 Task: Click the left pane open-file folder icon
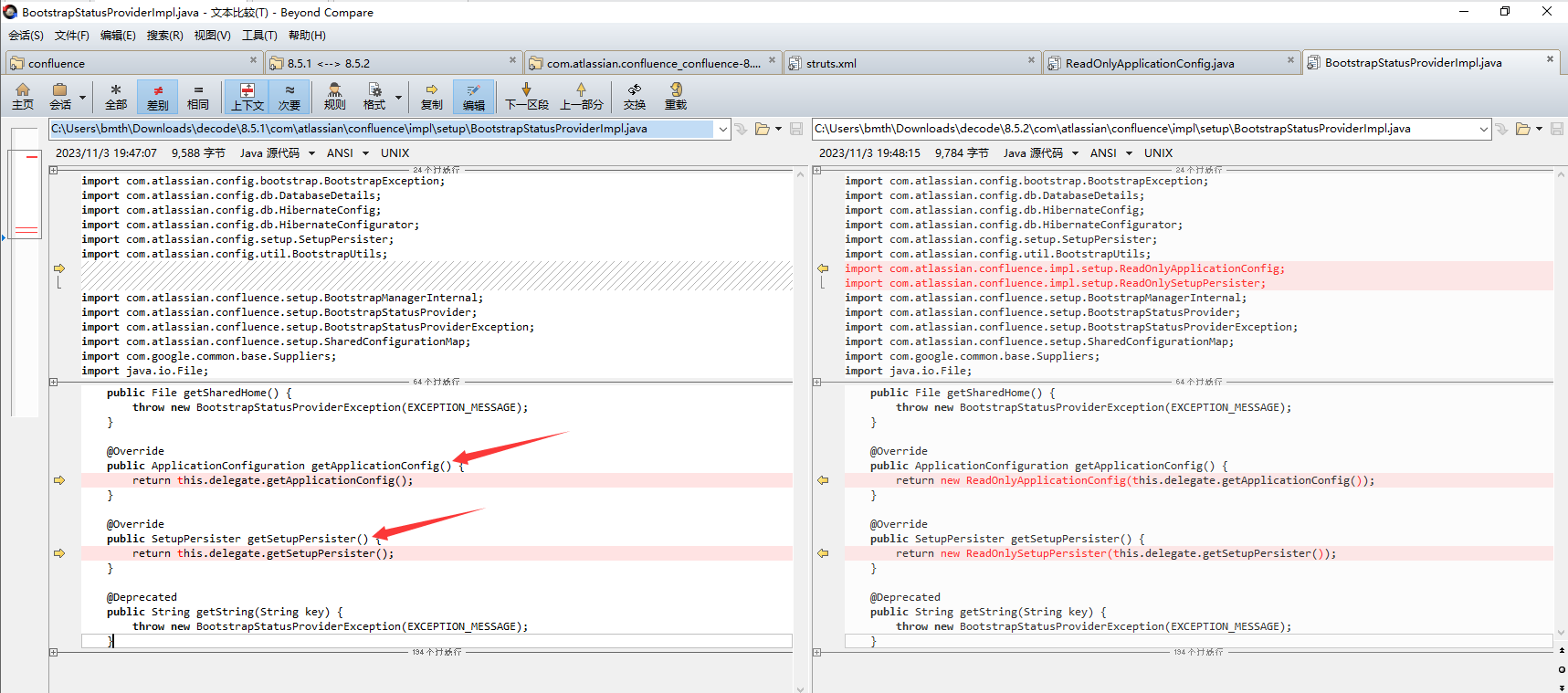[763, 129]
